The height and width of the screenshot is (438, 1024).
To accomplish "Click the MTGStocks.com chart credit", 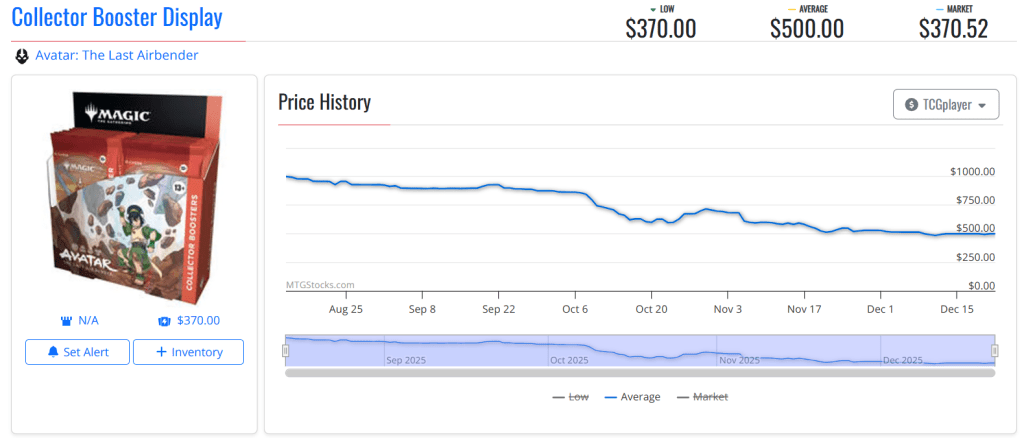I will 320,285.
